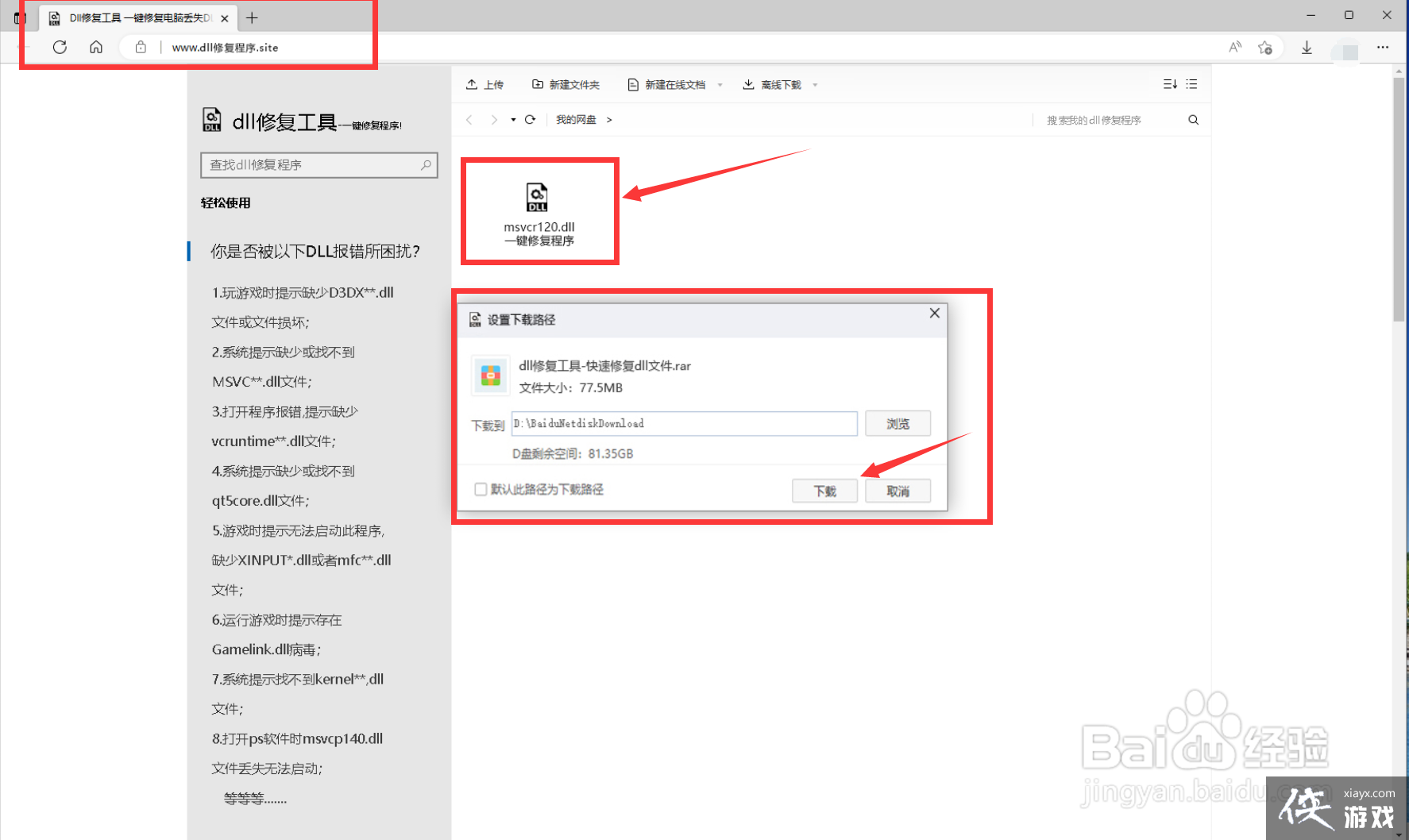The height and width of the screenshot is (840, 1409).
Task: Refresh the netdisk file list
Action: click(x=531, y=120)
